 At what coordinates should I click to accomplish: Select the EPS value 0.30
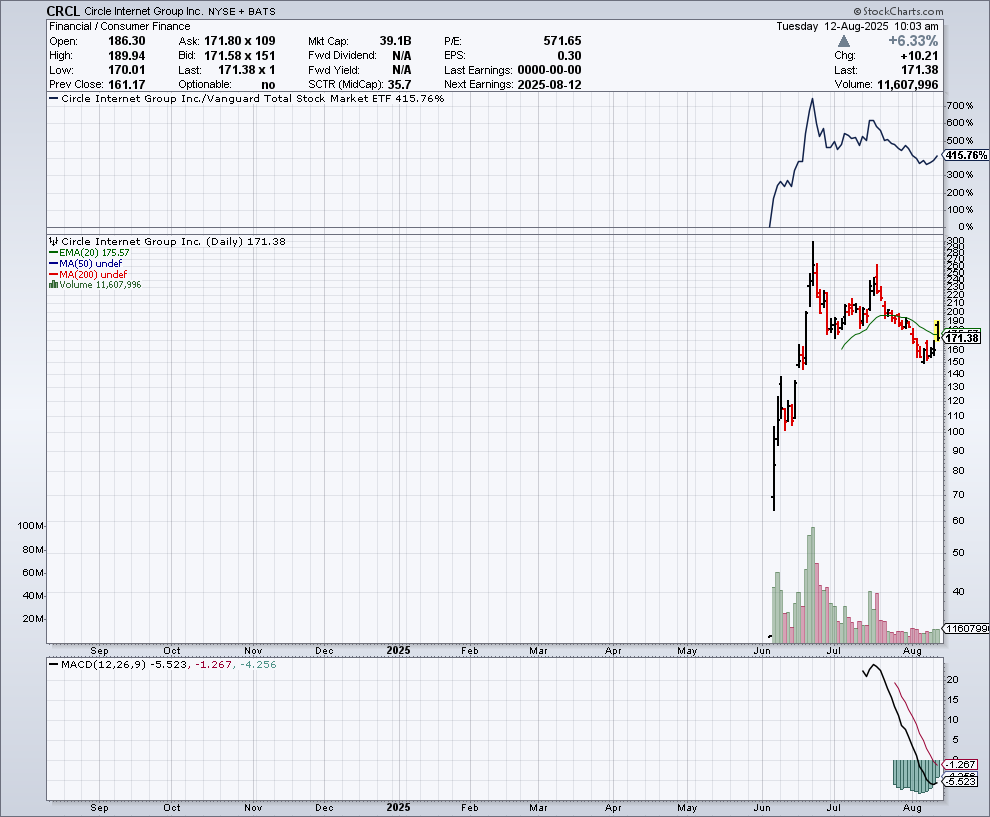(570, 56)
